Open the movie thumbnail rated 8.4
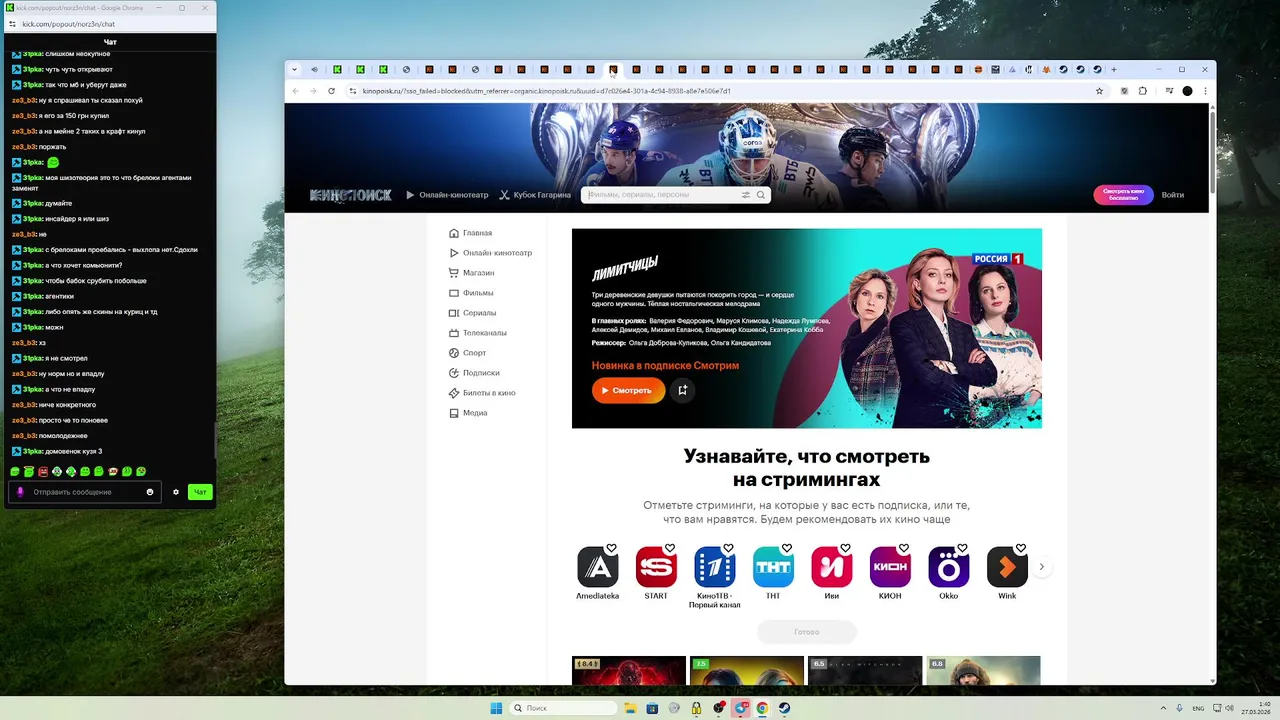 [x=629, y=671]
